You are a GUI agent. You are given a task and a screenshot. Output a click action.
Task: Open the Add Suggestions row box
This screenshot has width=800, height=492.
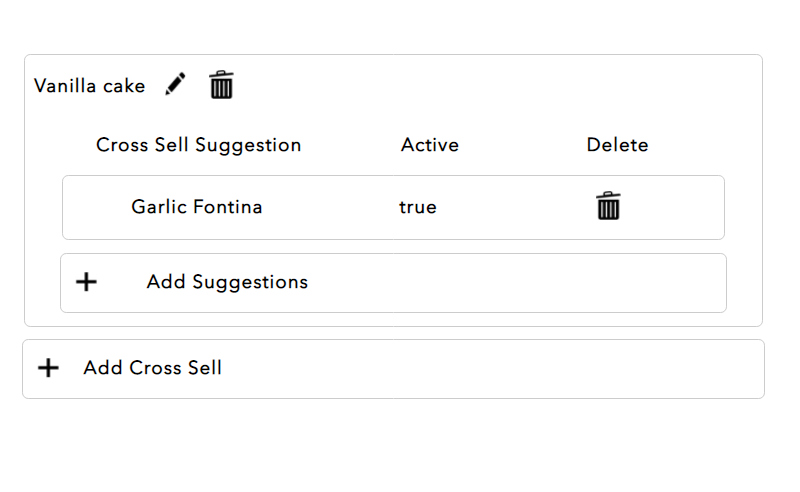[x=393, y=283]
